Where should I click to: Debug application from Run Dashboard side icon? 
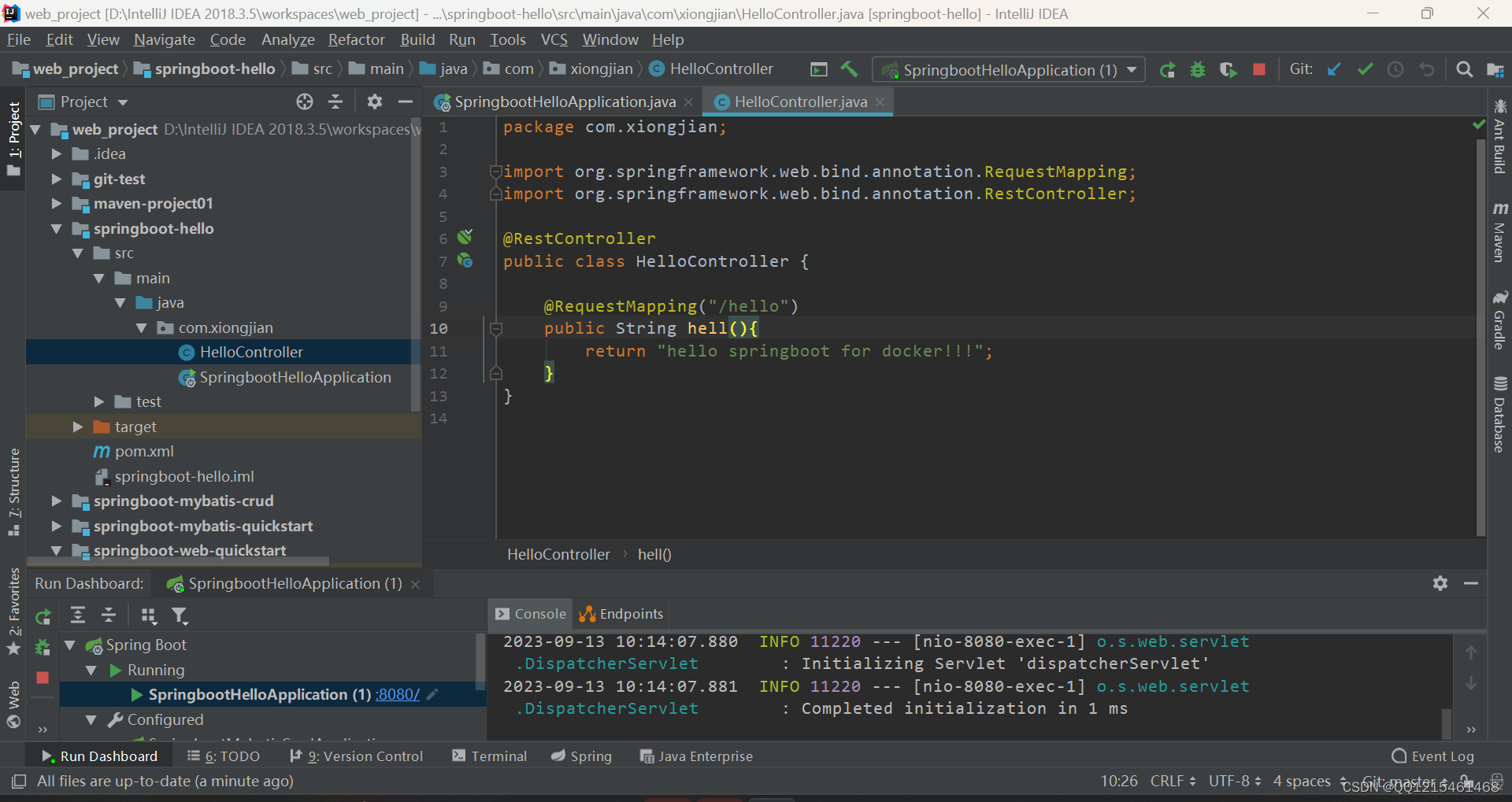(x=43, y=647)
